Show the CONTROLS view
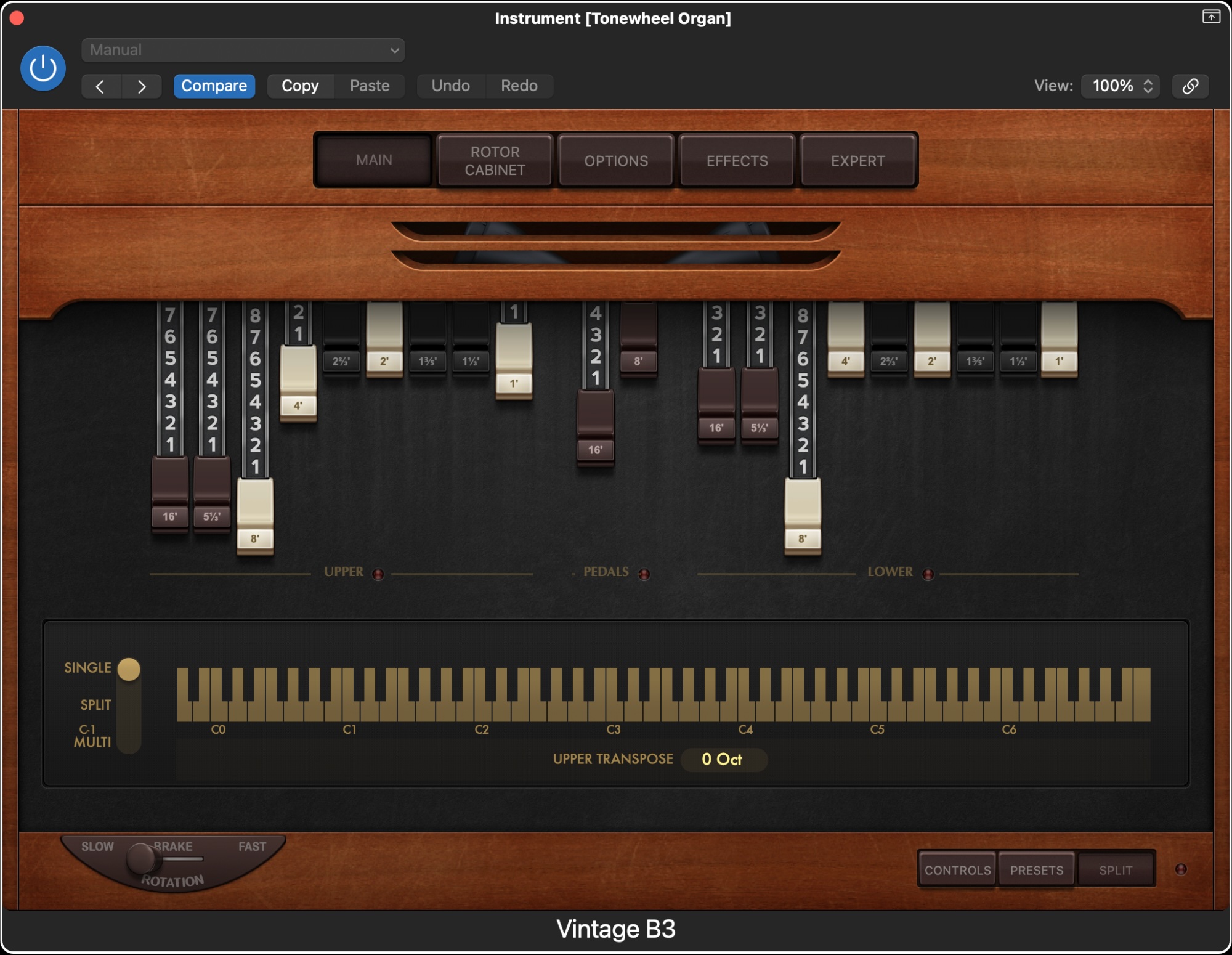The height and width of the screenshot is (955, 1232). 957,870
